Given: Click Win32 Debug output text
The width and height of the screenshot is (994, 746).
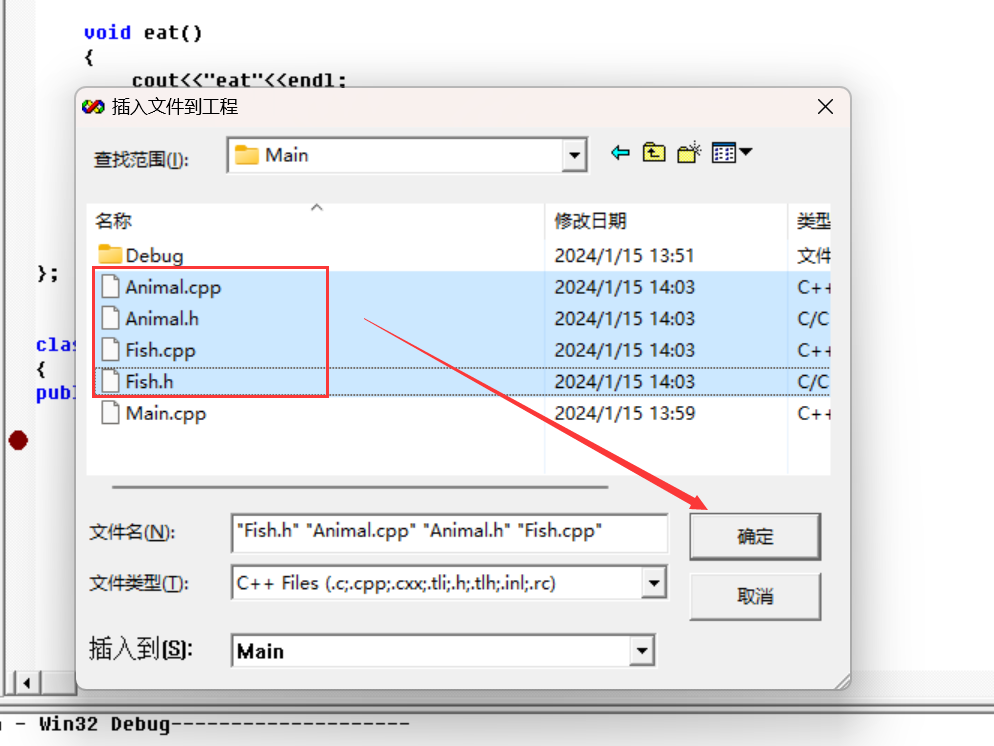Looking at the screenshot, I should tap(105, 724).
